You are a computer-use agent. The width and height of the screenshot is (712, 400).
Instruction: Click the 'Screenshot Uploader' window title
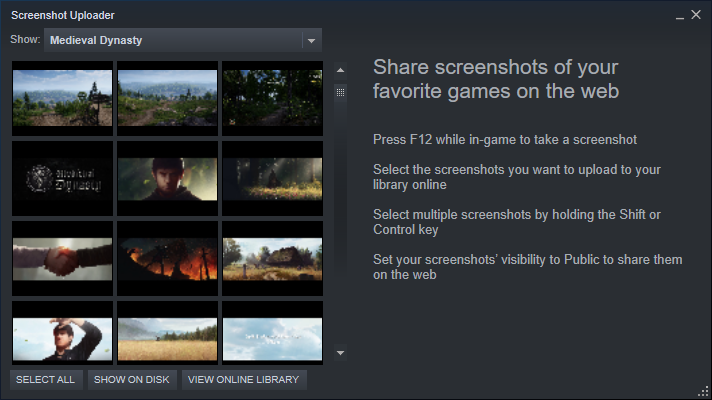coord(63,15)
